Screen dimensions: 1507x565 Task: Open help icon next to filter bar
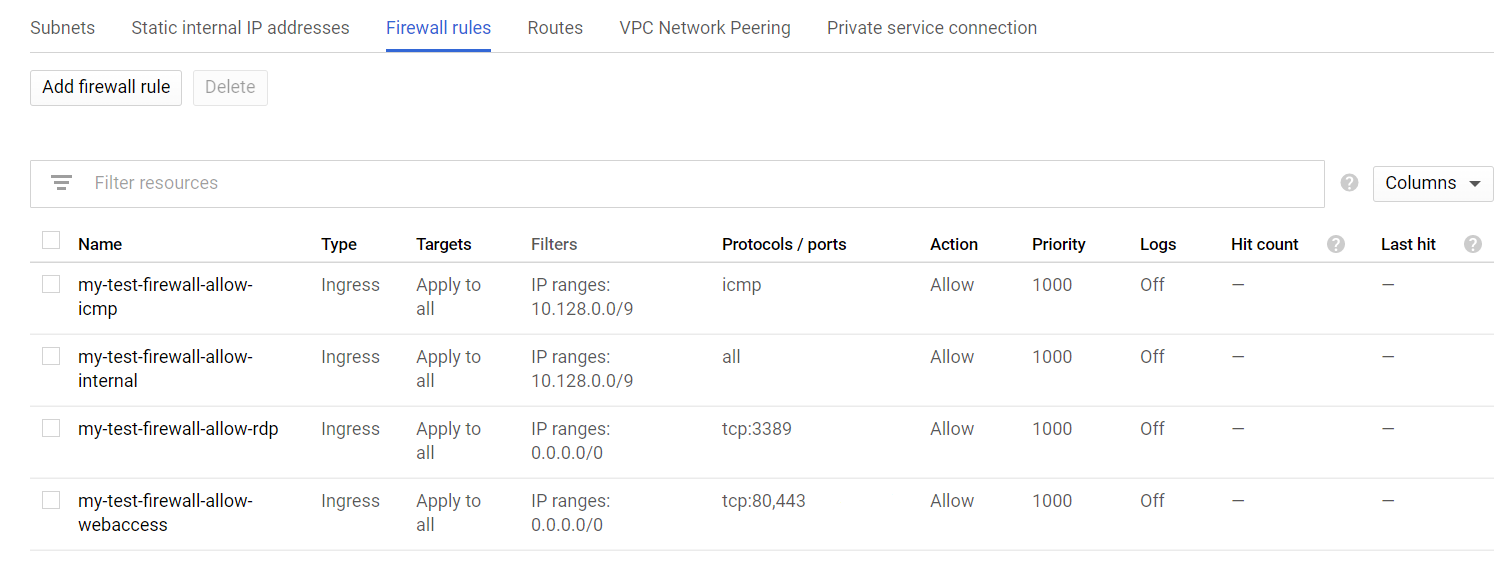coord(1349,183)
